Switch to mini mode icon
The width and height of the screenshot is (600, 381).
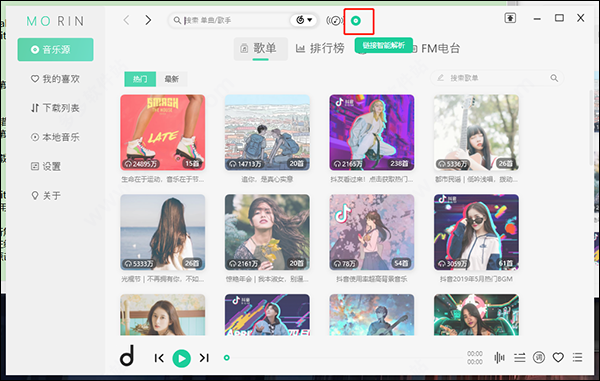(x=510, y=18)
